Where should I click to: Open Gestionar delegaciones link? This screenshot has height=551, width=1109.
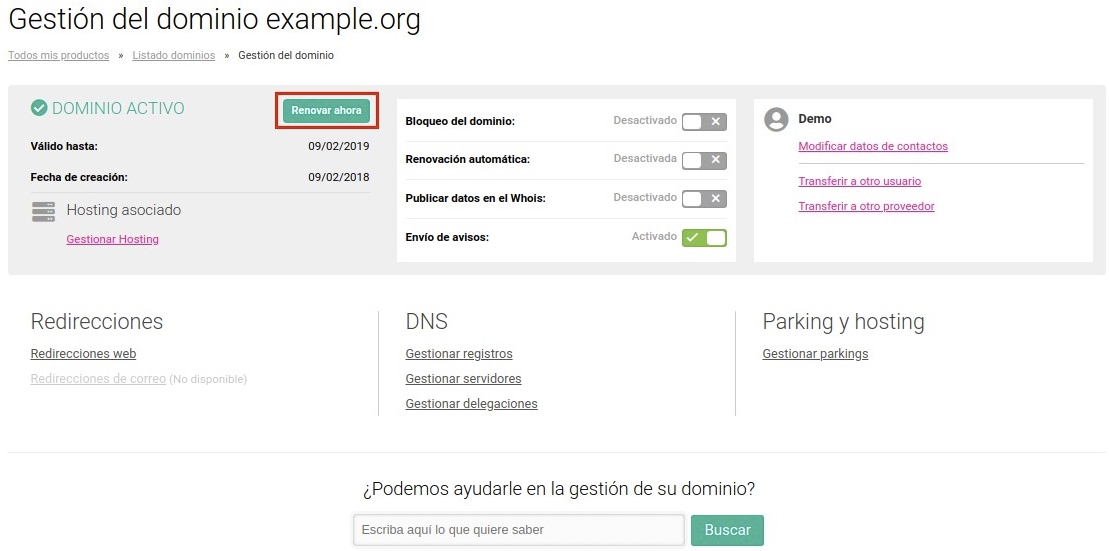point(471,404)
